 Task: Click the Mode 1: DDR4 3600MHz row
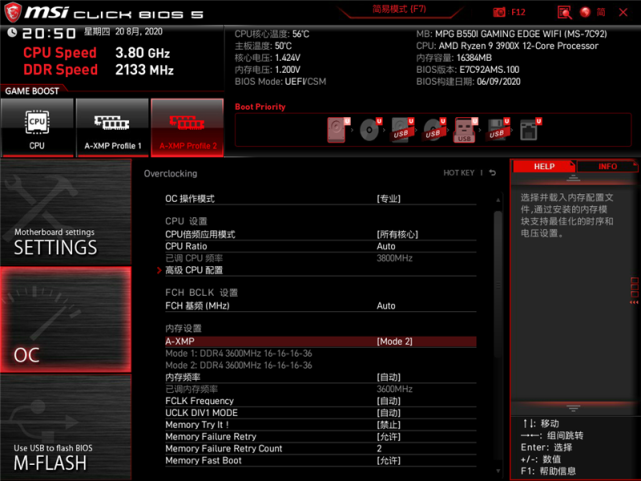click(239, 353)
